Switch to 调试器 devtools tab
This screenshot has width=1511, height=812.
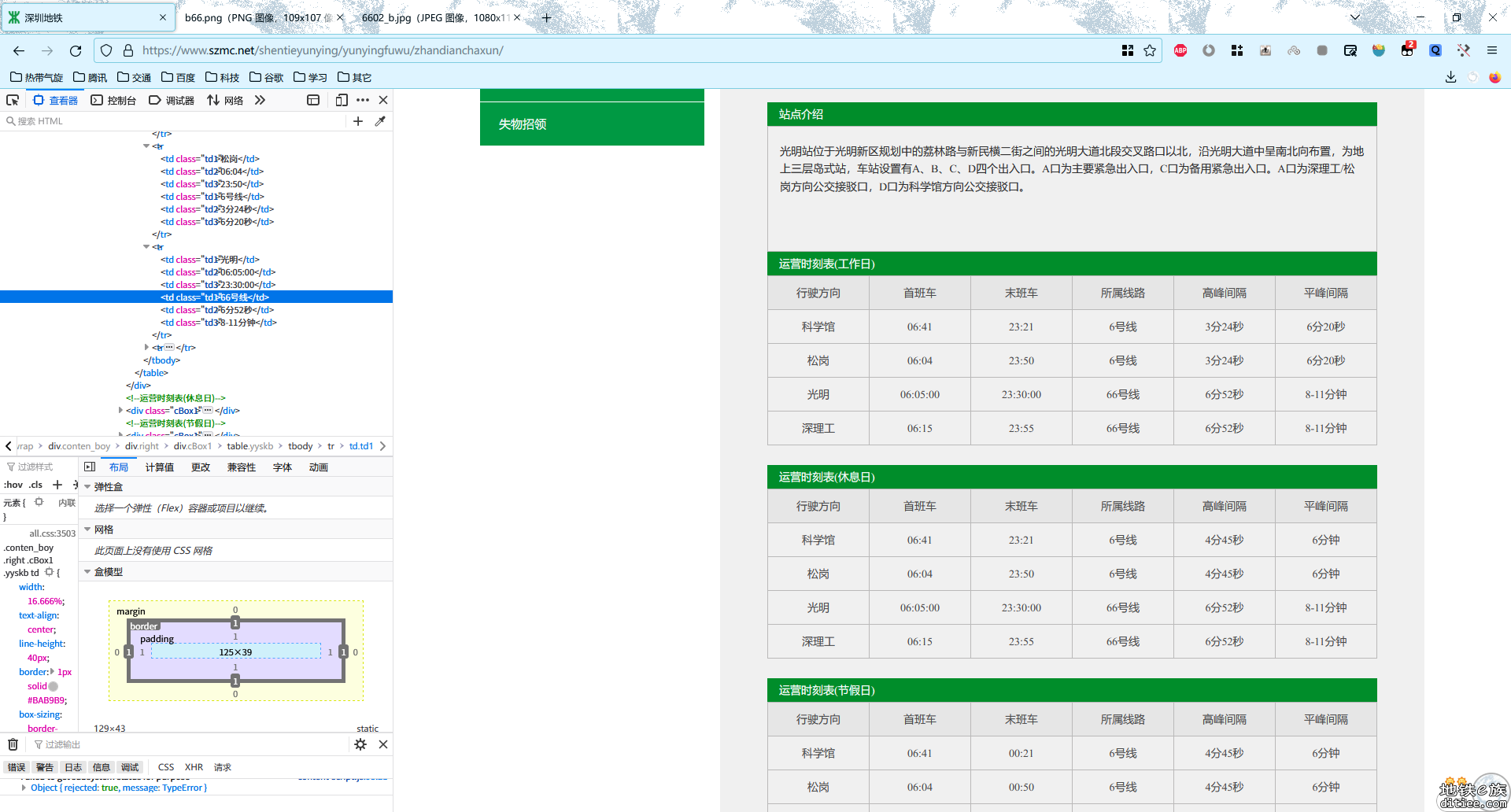[x=172, y=100]
